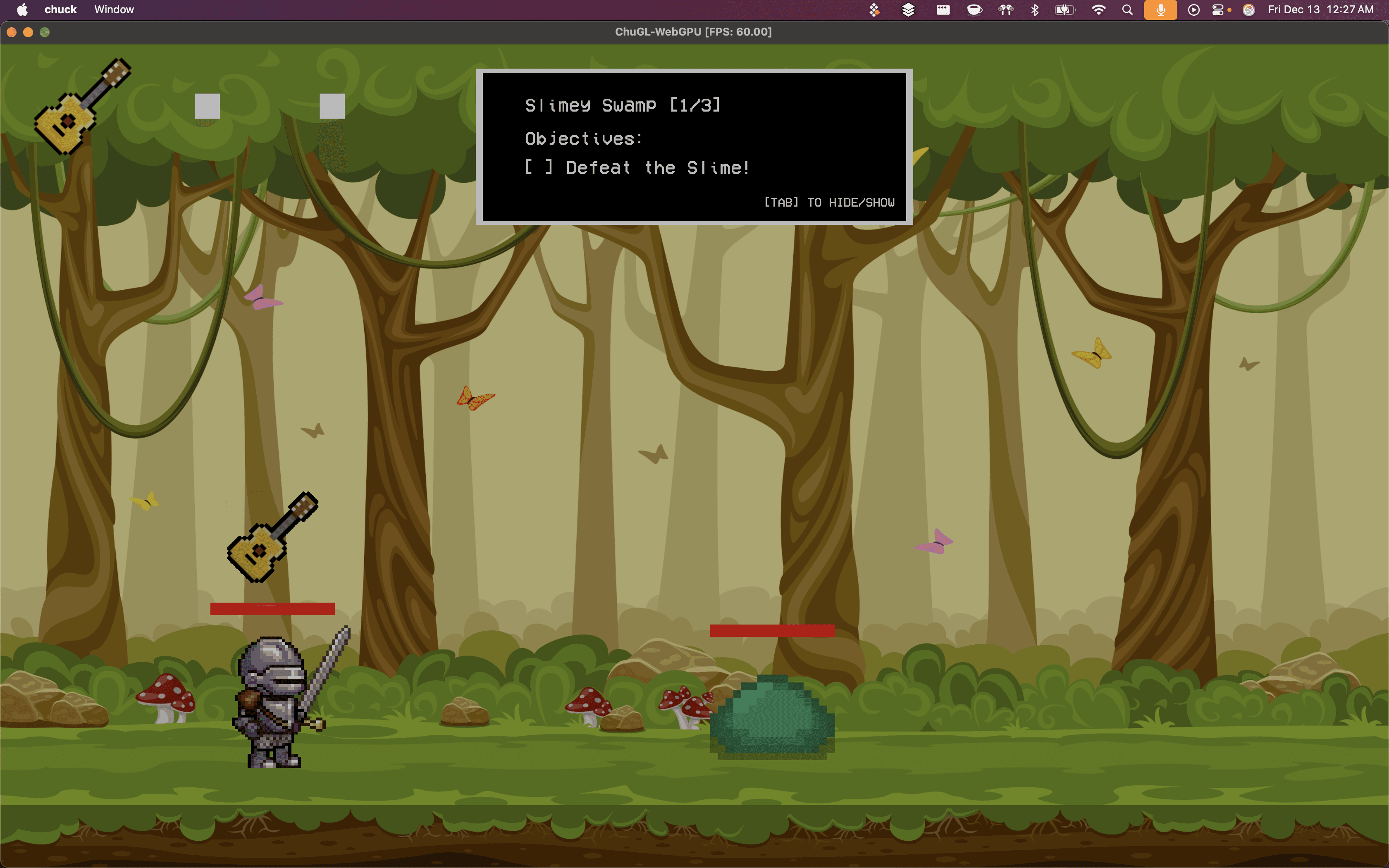This screenshot has height=868, width=1389.
Task: Click the slime's red health bar
Action: coord(772,630)
